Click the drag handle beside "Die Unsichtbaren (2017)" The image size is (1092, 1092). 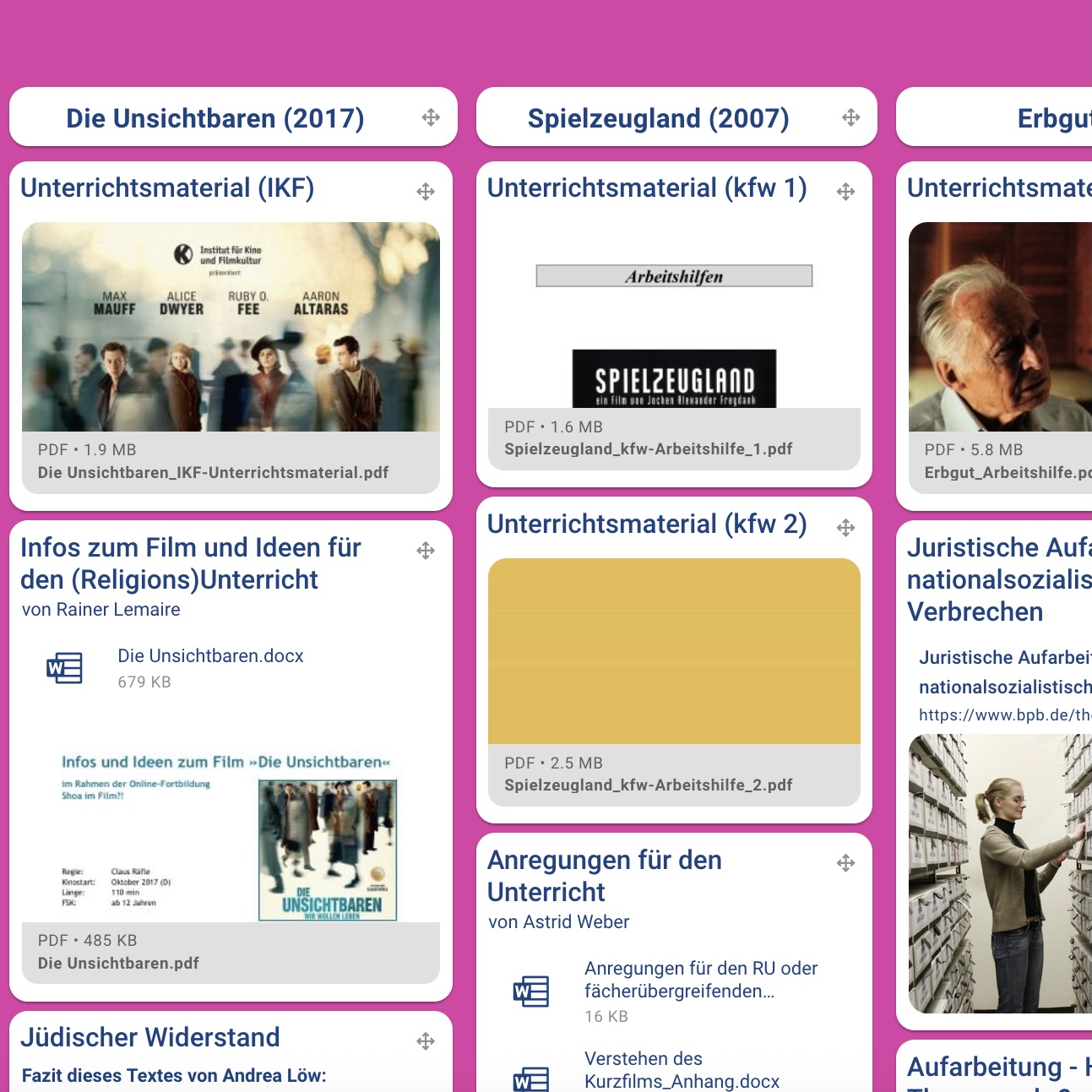pos(432,117)
